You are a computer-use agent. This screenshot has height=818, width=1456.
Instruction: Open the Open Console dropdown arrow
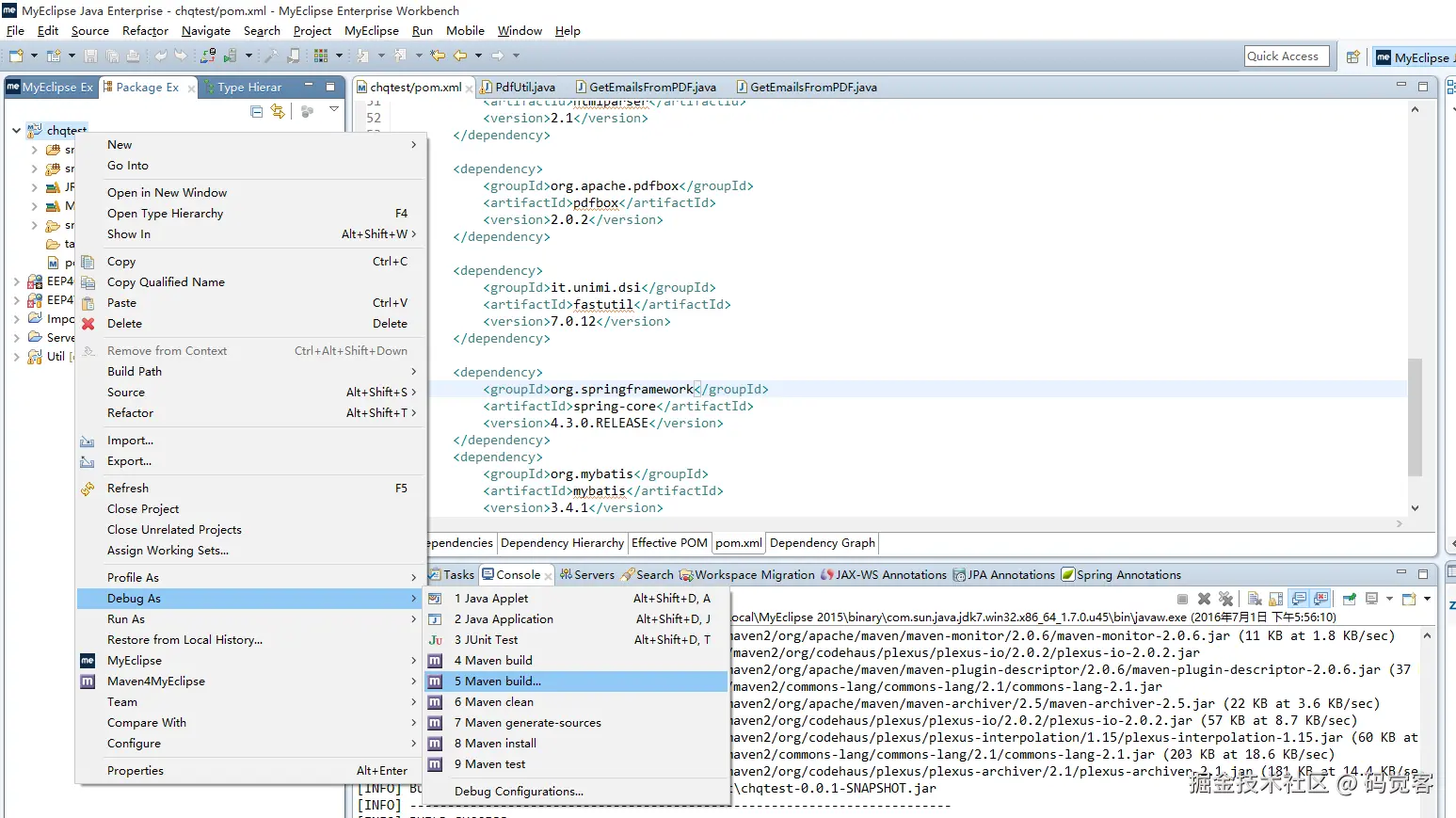pos(1427,599)
